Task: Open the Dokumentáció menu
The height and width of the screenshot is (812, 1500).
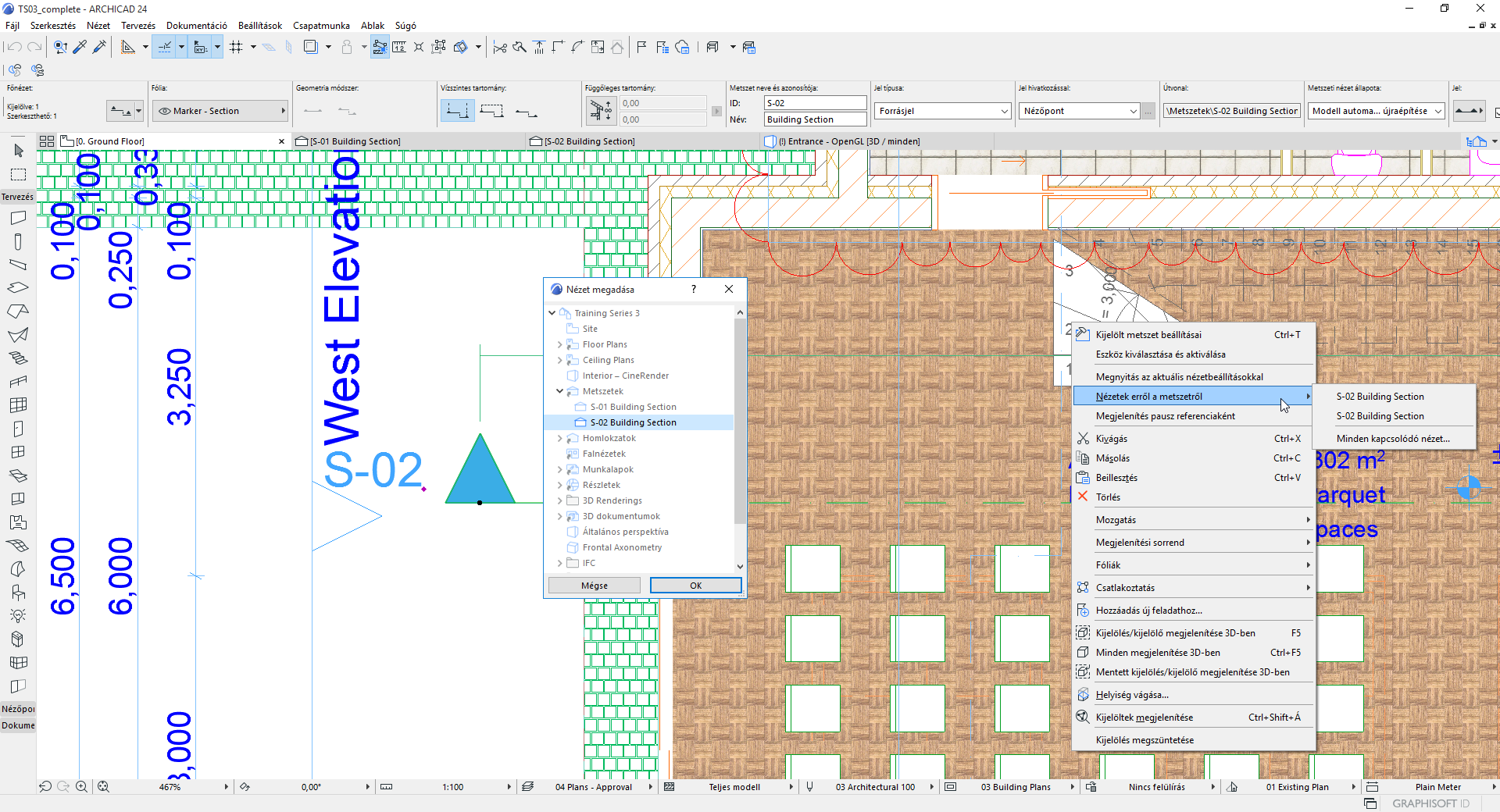Action: click(x=197, y=25)
